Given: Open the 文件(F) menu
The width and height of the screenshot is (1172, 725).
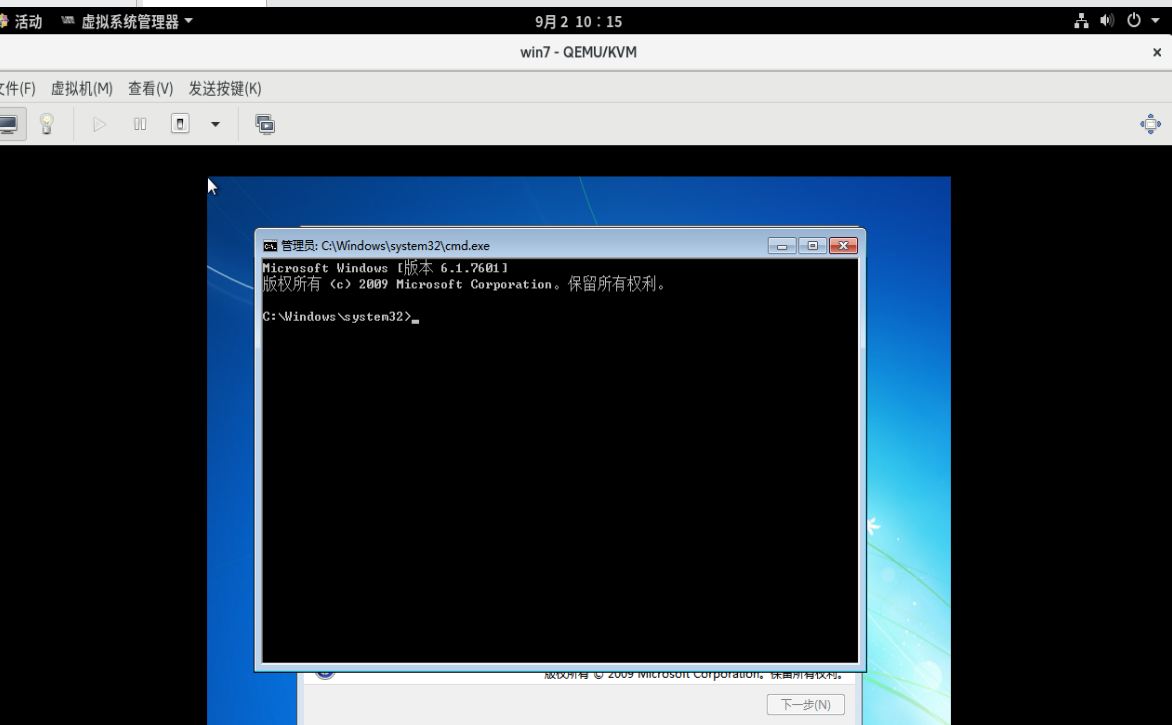Looking at the screenshot, I should click(x=16, y=89).
